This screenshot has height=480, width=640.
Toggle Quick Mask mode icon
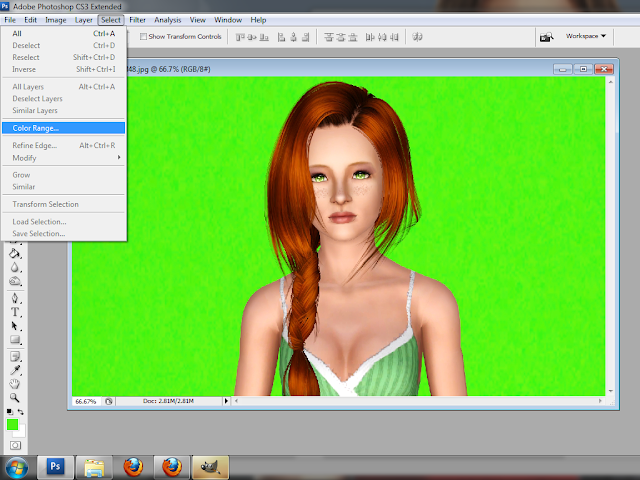[x=13, y=444]
